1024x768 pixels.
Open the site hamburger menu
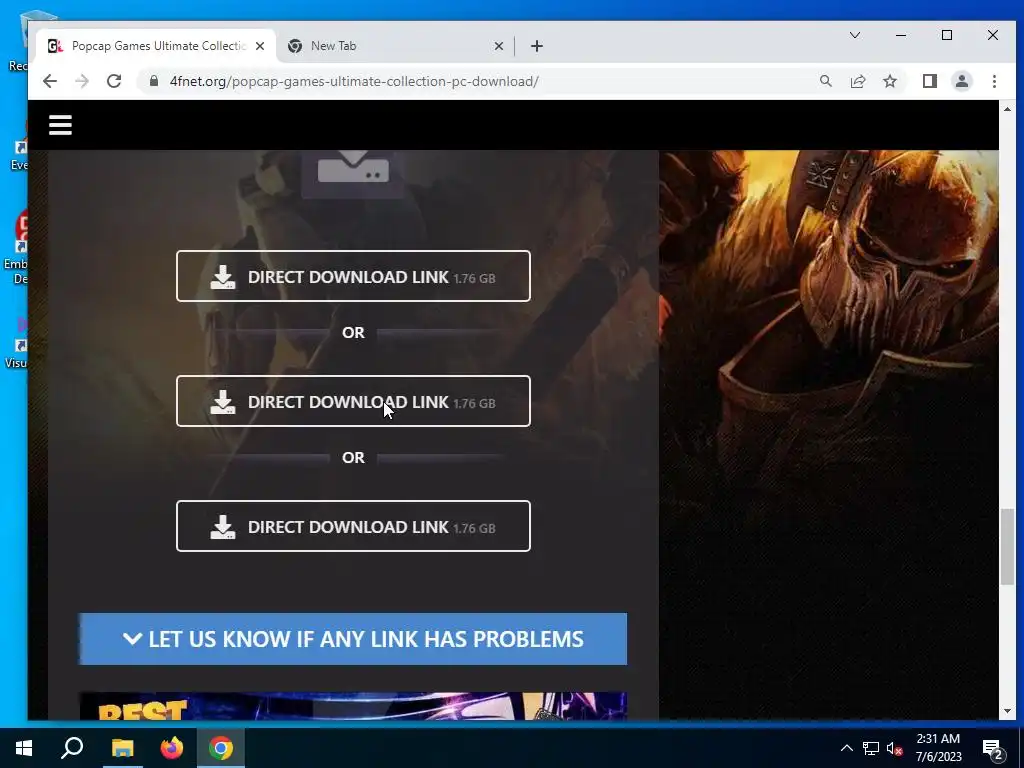[x=60, y=125]
